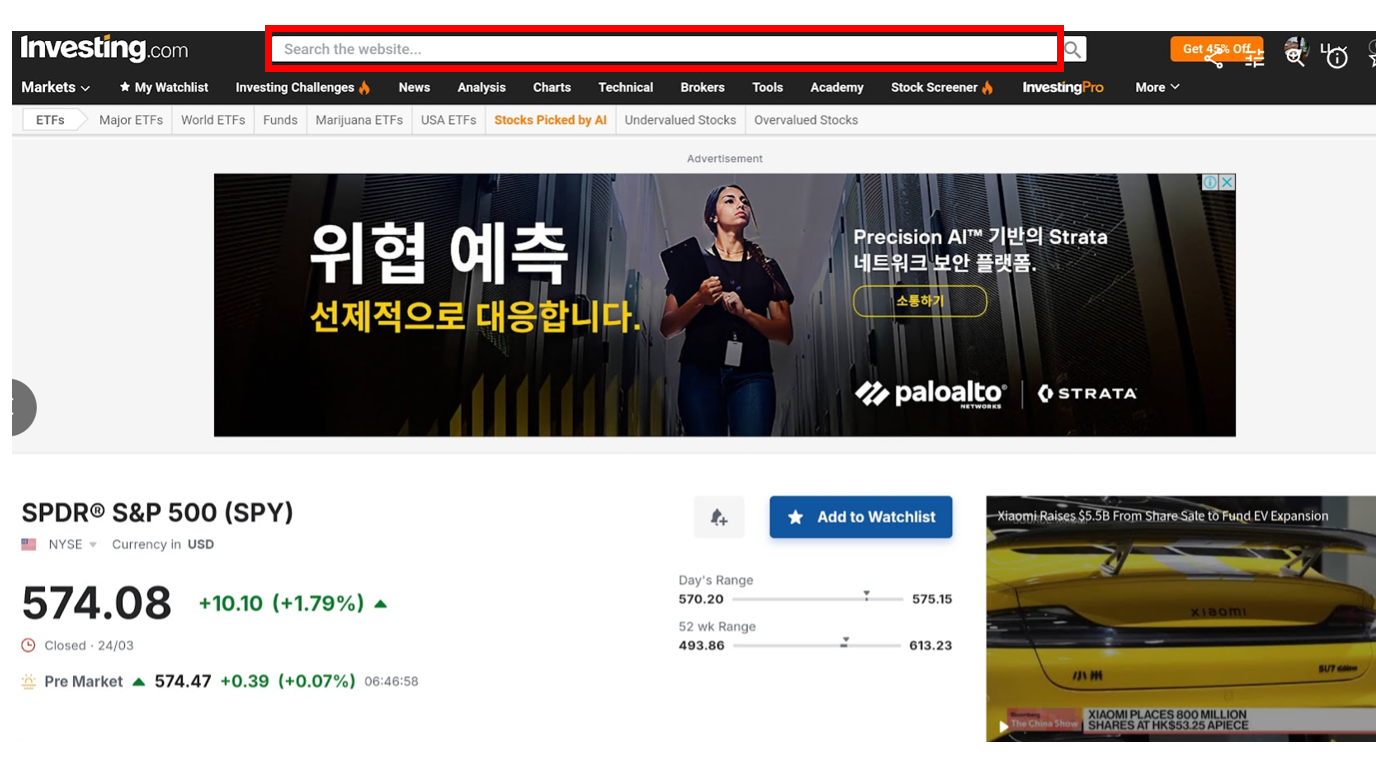Expand the Markets dropdown

[56, 87]
